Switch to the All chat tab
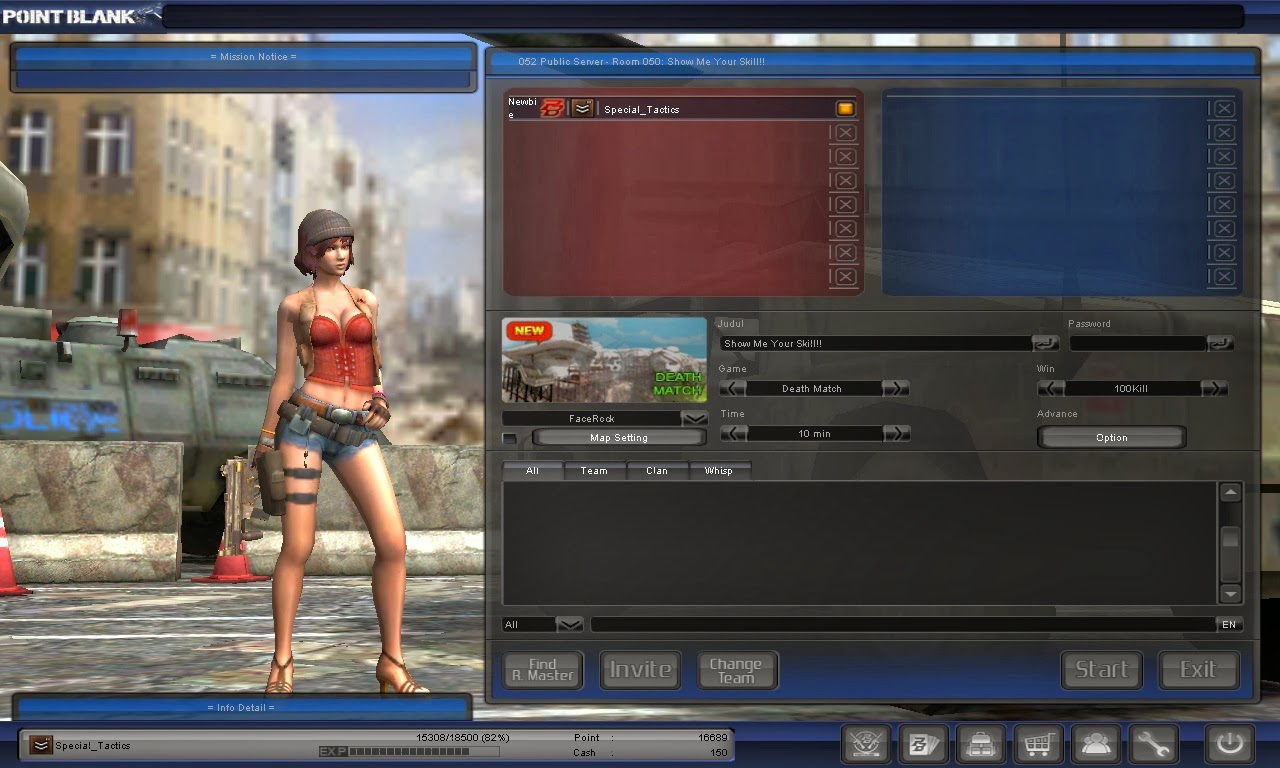Image resolution: width=1280 pixels, height=768 pixels. click(x=532, y=470)
